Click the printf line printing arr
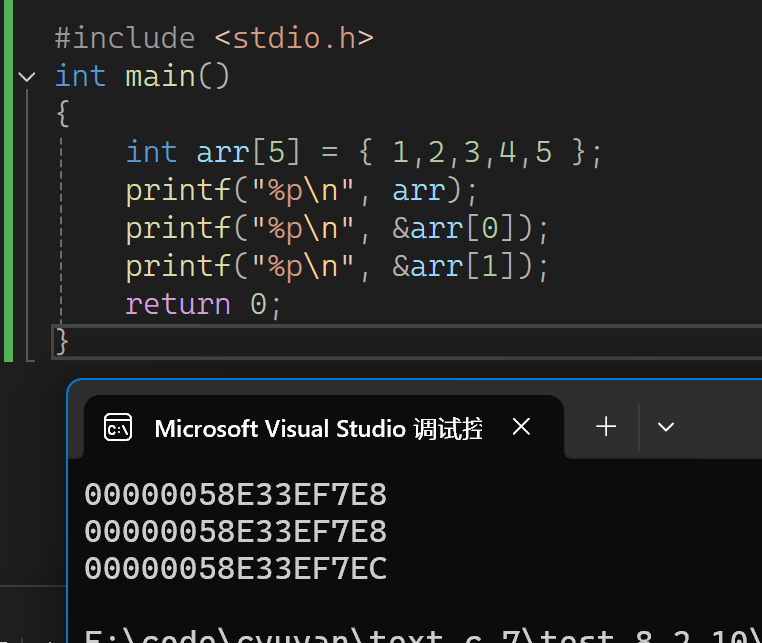762x643 pixels. [x=301, y=190]
